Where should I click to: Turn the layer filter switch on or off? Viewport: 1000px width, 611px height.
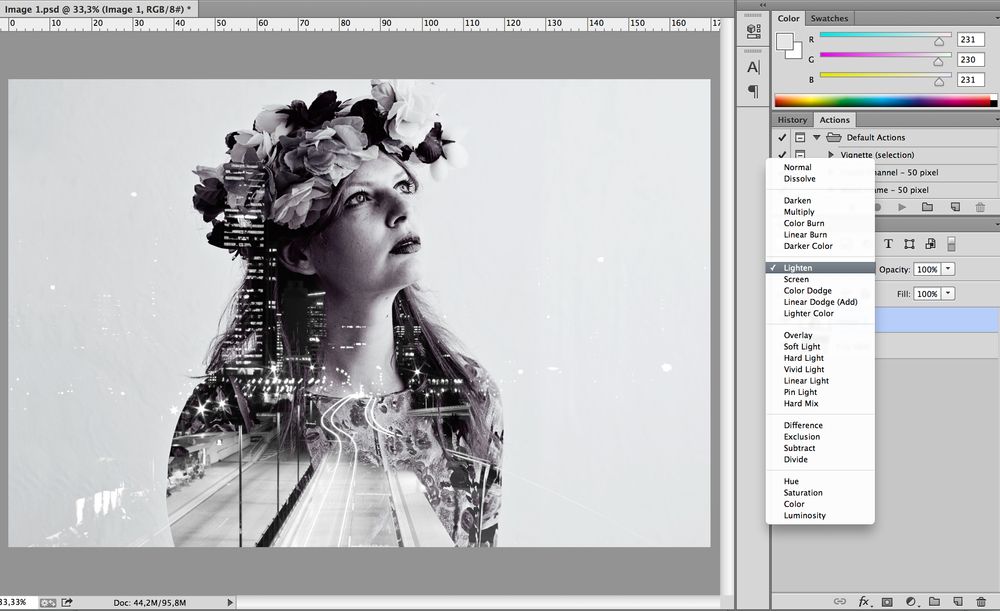(x=951, y=244)
